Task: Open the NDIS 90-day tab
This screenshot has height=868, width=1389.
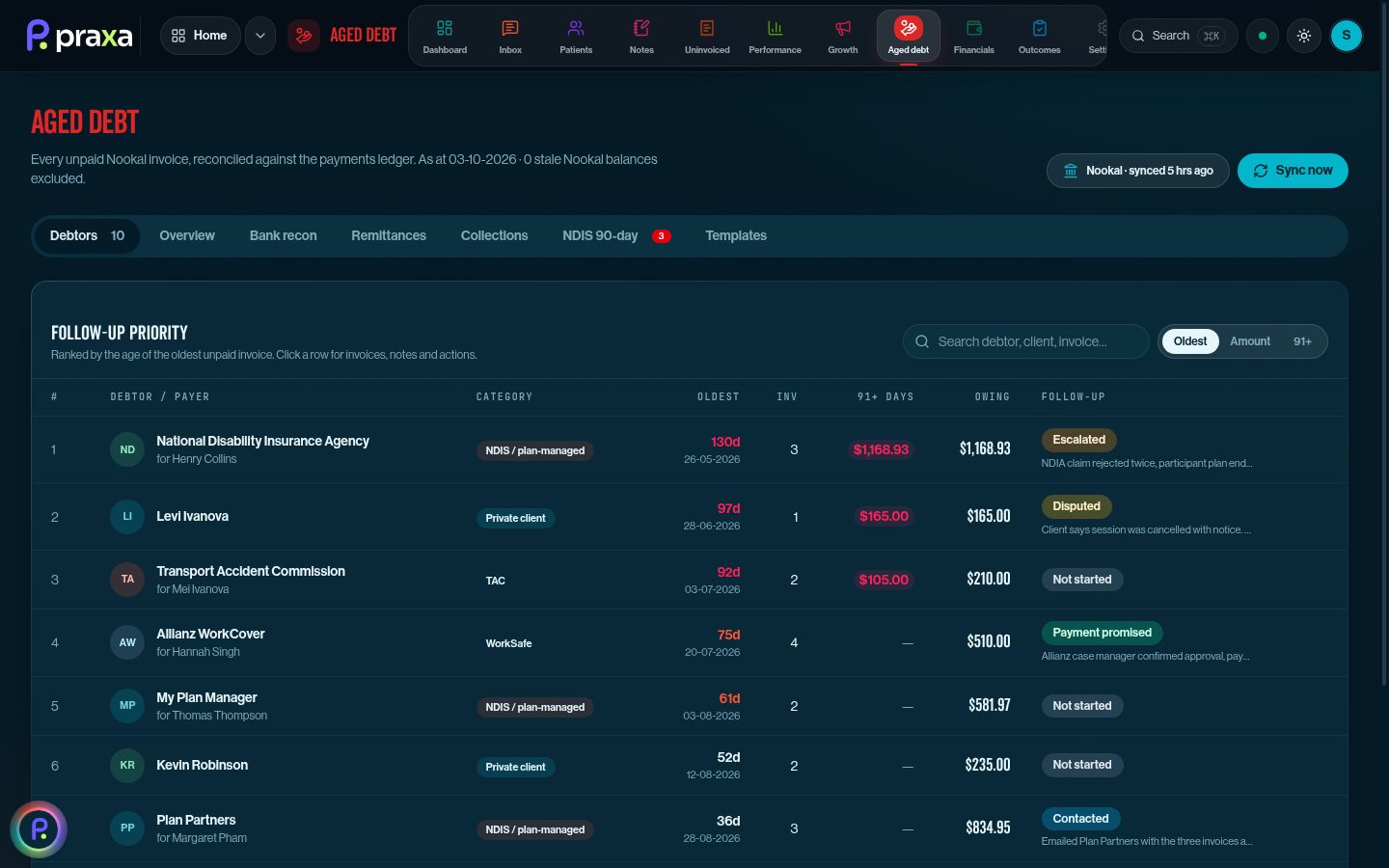Action: (616, 236)
